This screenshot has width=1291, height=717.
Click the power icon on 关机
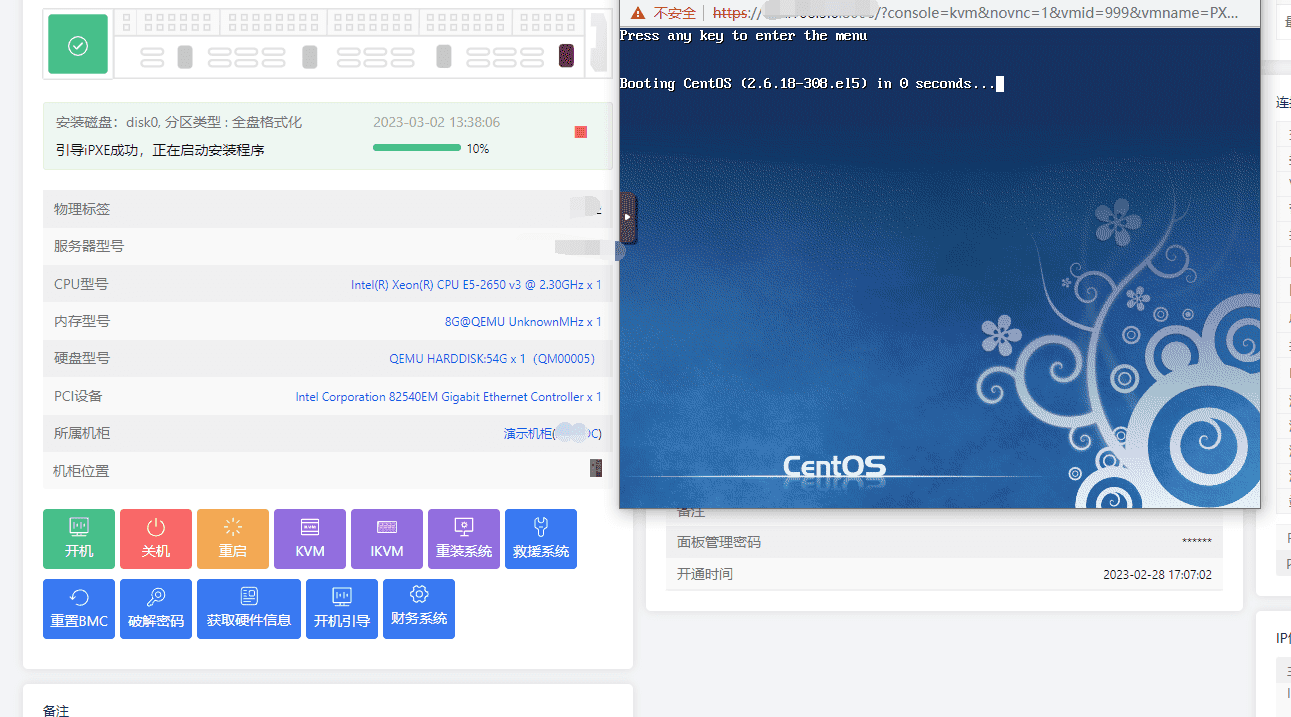(156, 526)
